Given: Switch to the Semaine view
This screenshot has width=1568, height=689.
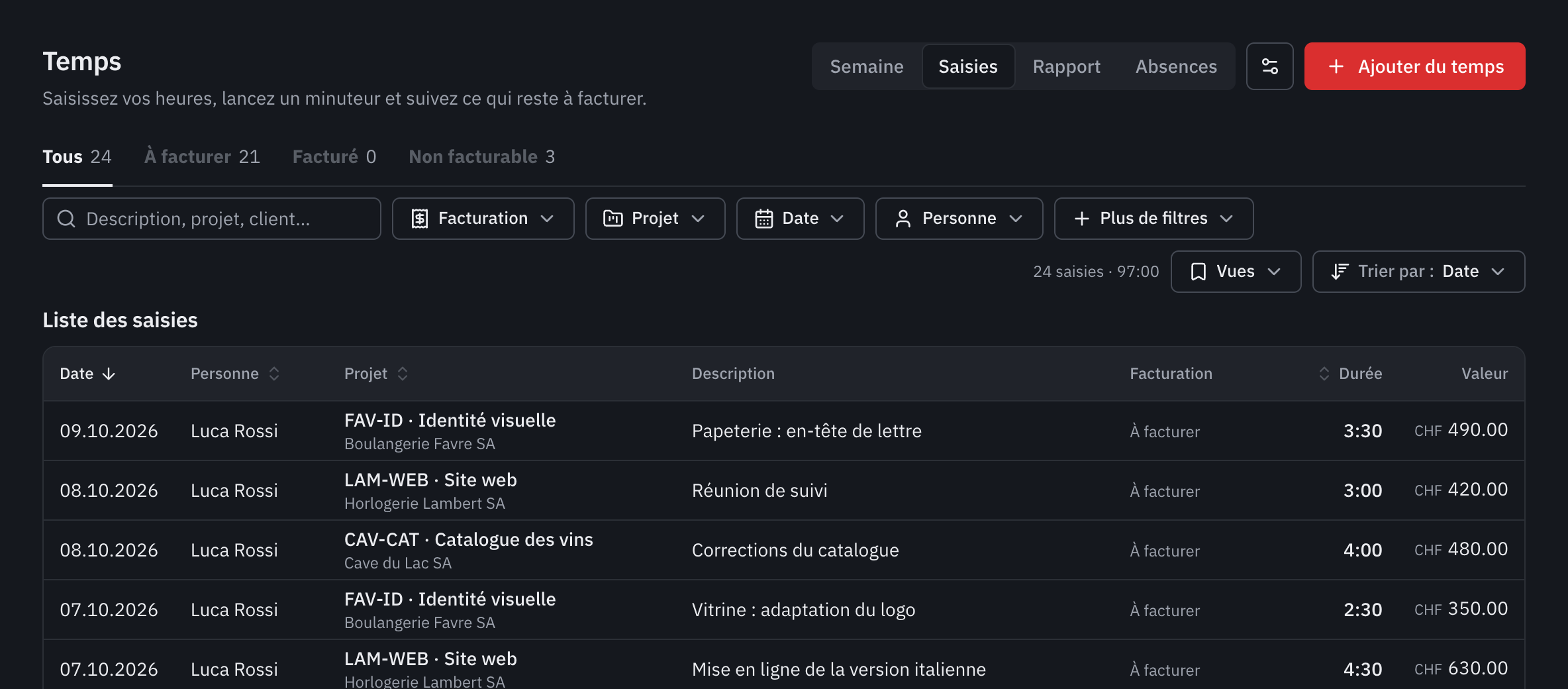Looking at the screenshot, I should click(x=867, y=66).
